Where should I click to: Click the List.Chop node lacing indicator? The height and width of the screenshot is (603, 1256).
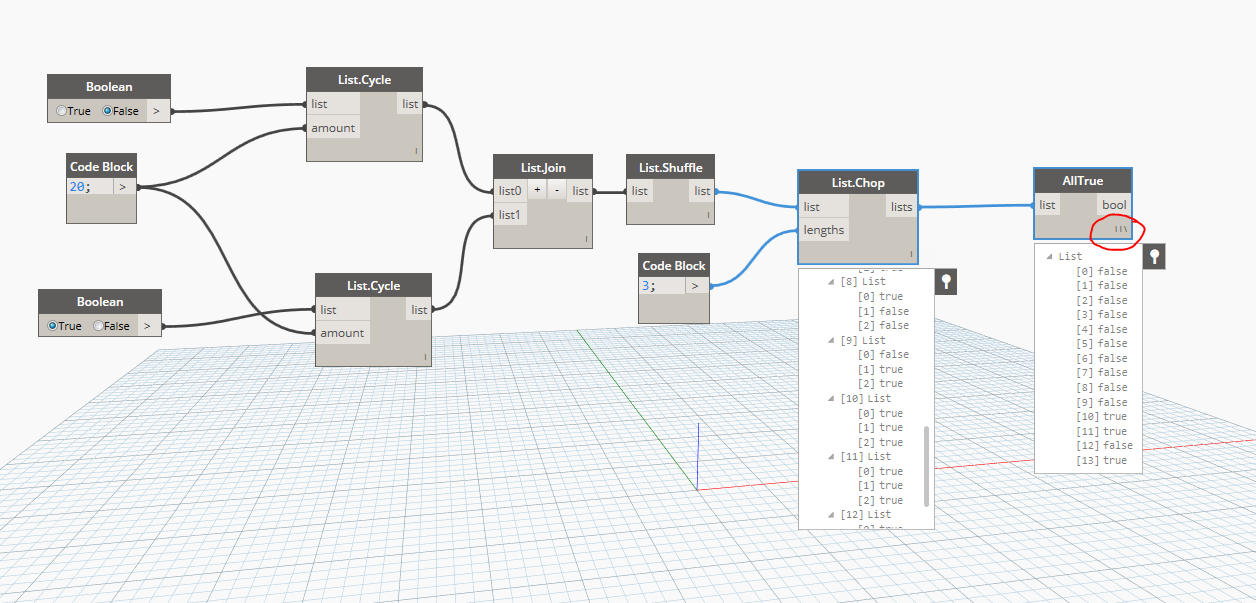click(911, 254)
